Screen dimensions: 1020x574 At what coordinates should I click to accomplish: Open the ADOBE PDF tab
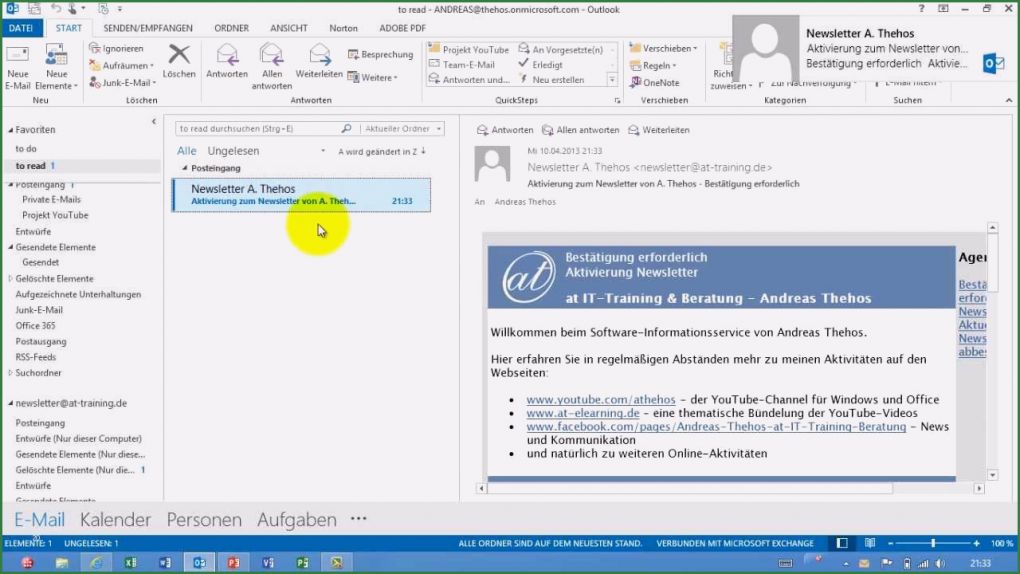tap(402, 28)
